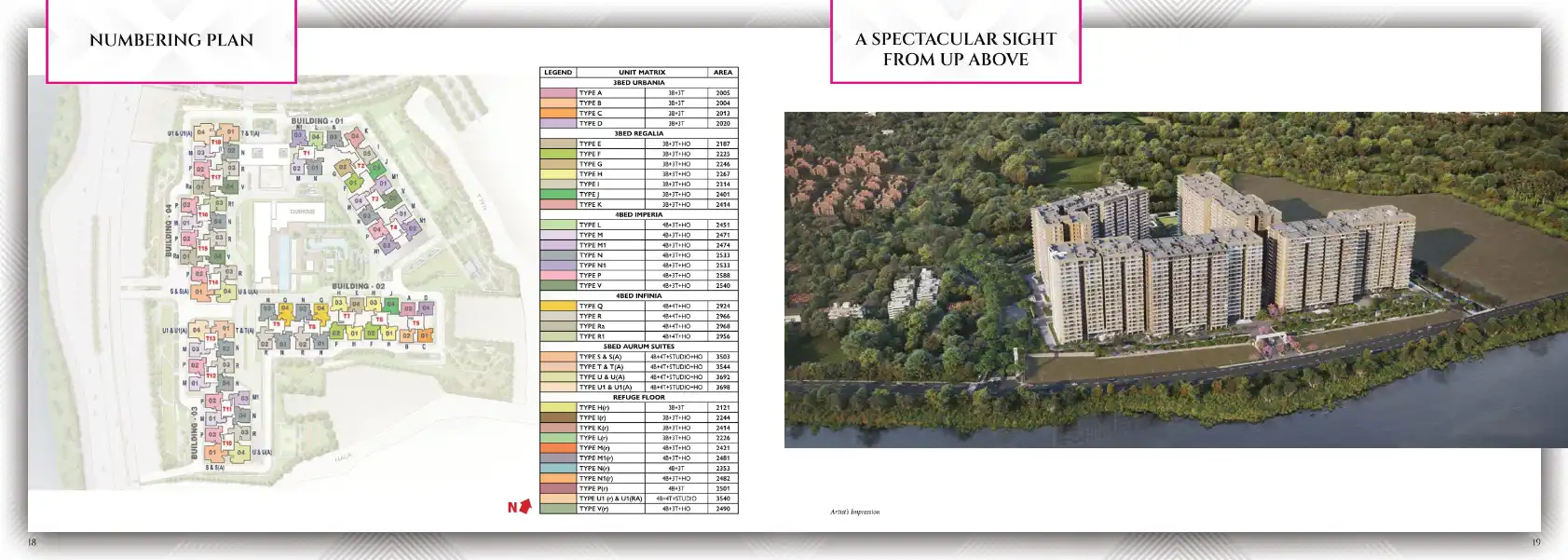The image size is (1568, 560).
Task: Click the 5BED AURUM SUITES section header
Action: 639,347
